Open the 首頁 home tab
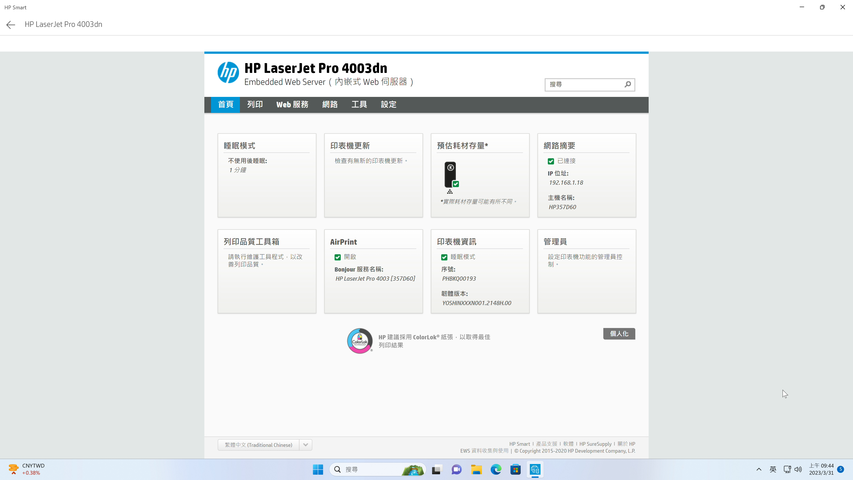853x480 pixels. tap(225, 104)
